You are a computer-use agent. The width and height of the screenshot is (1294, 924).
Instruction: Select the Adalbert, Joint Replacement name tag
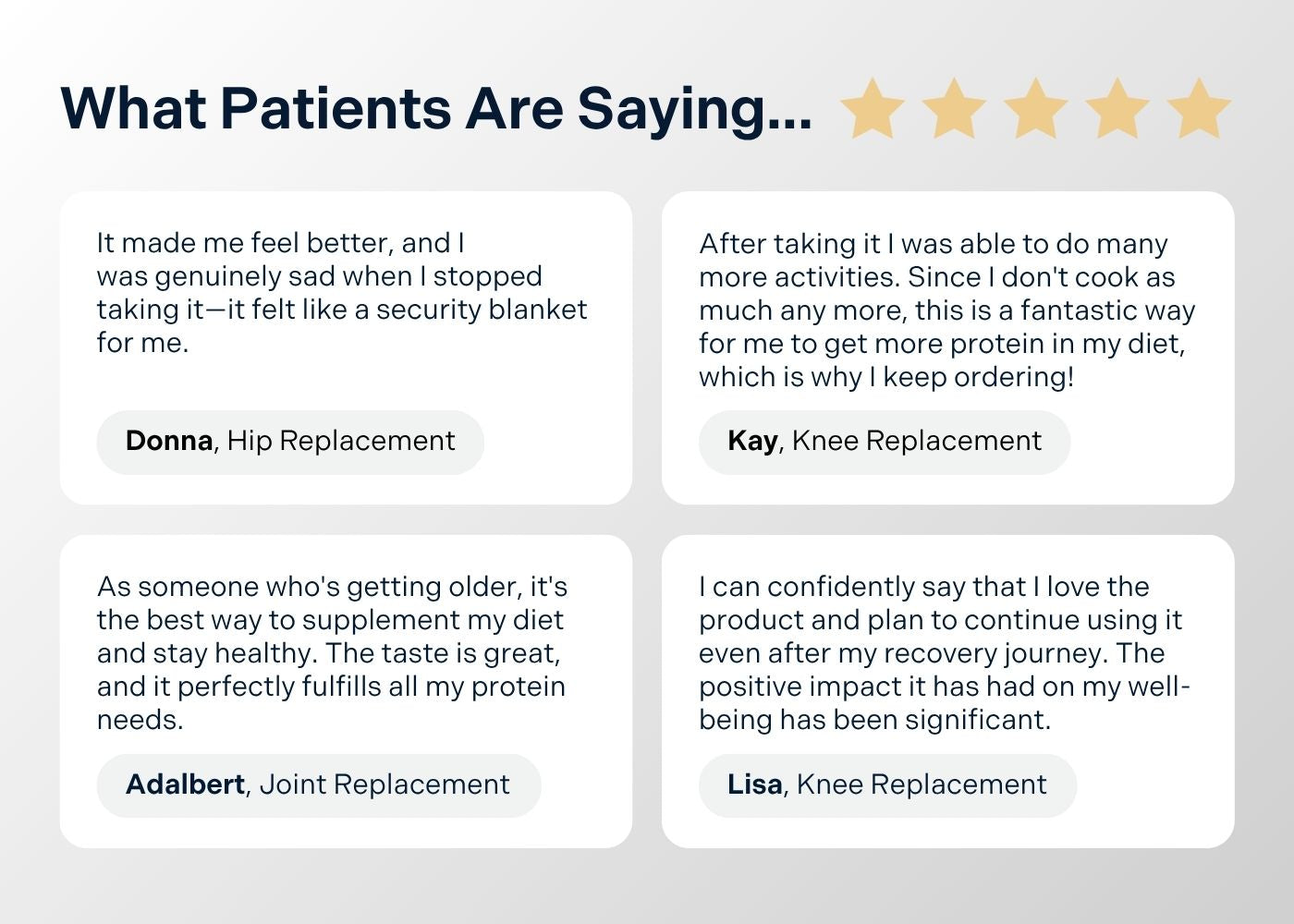tap(319, 785)
